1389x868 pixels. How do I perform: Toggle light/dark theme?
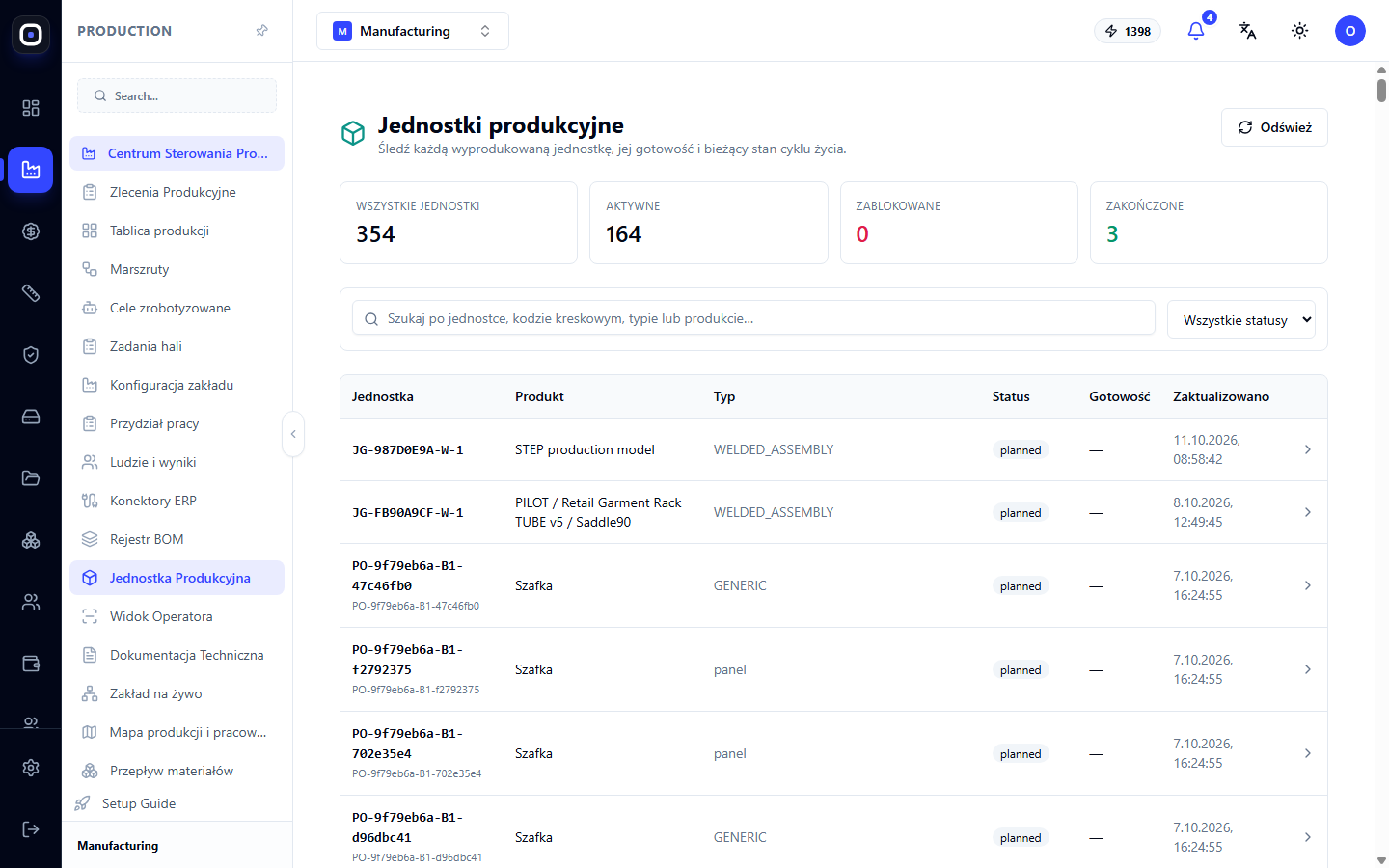[1300, 31]
